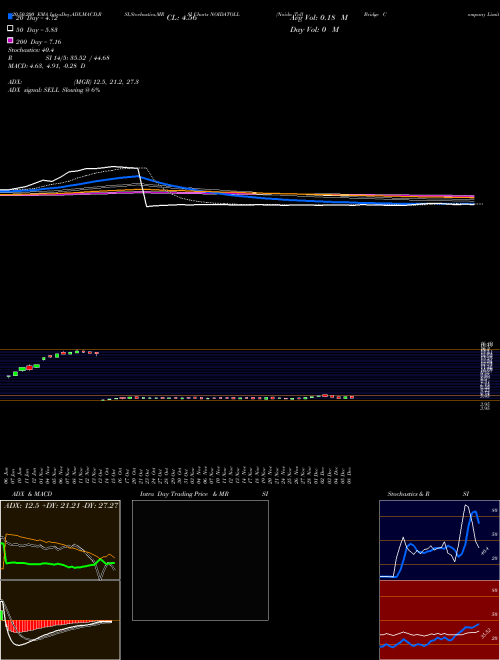
Task: Click the 'Day Vol: 0 M' text
Action: (314, 29)
